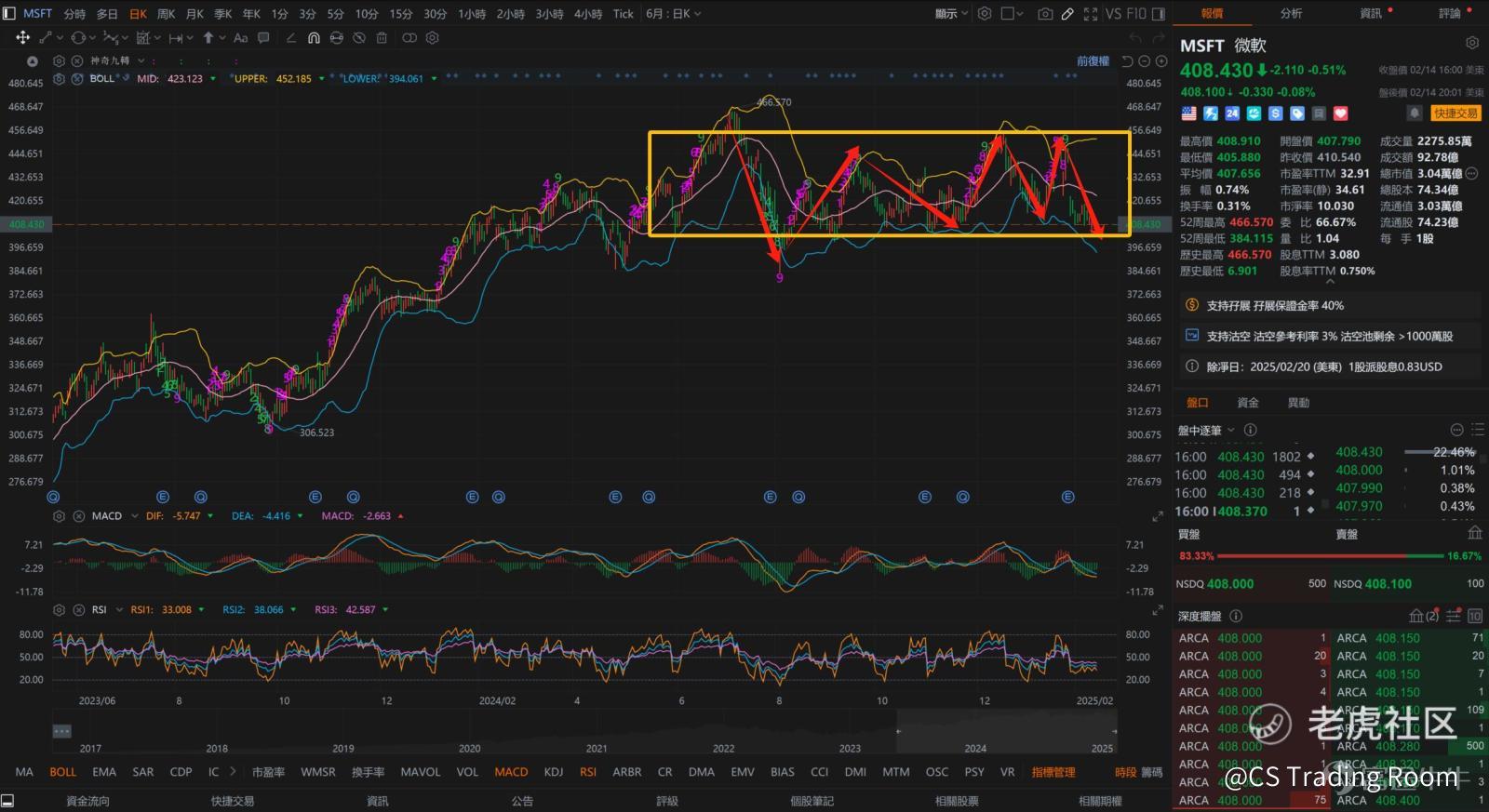The width and height of the screenshot is (1489, 812).
Task: Expand more indicators arrow after IC
Action: pyautogui.click(x=232, y=772)
